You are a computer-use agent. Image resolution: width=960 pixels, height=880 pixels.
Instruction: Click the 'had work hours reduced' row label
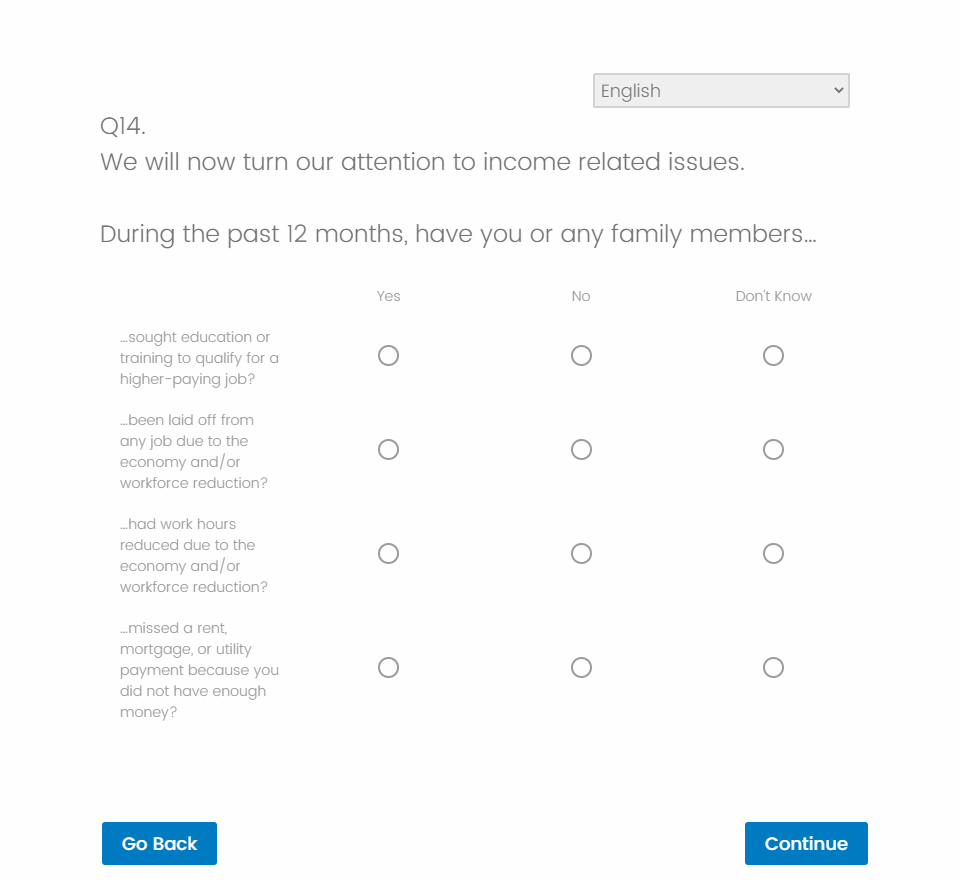[x=194, y=555]
